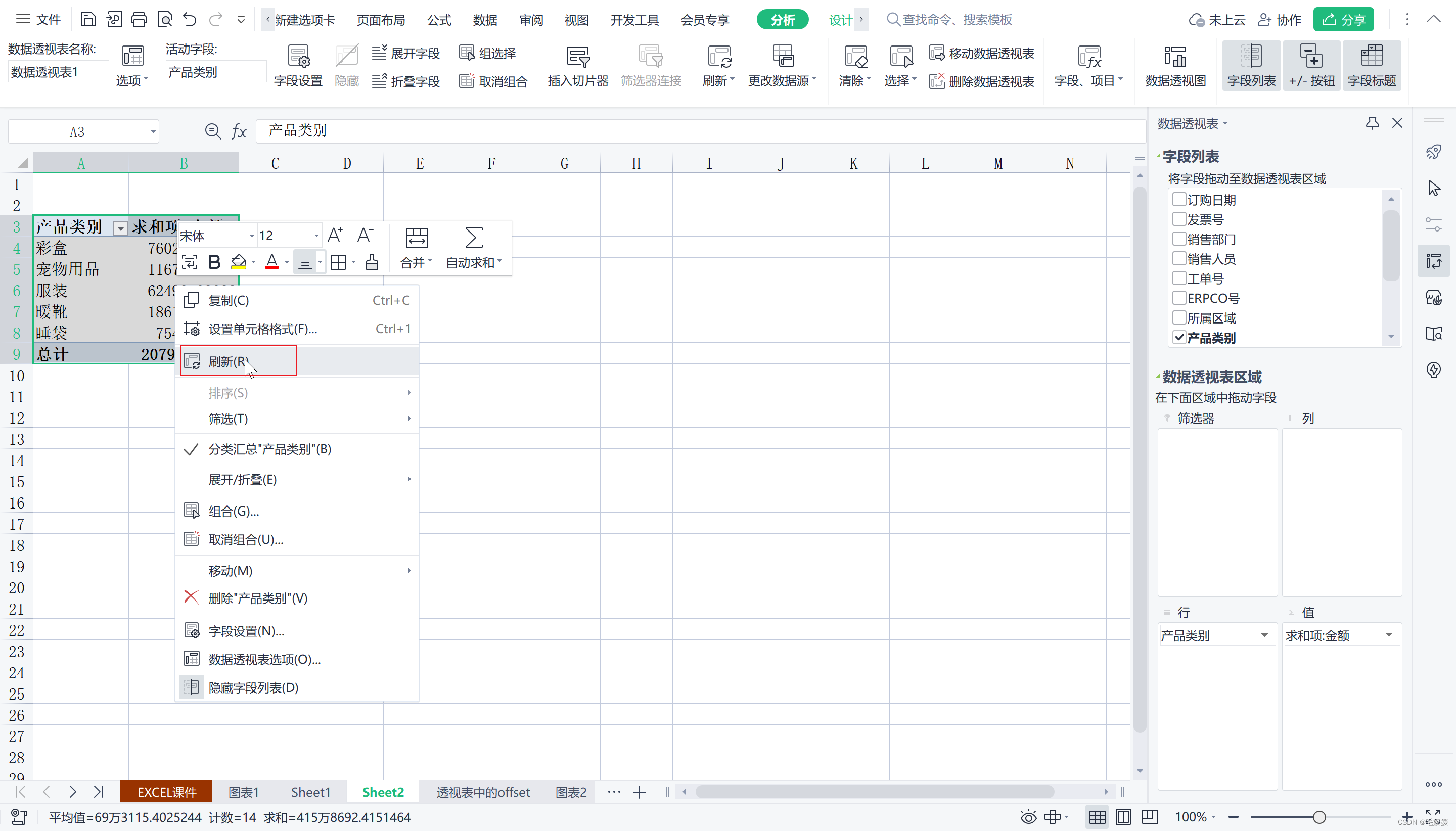Click the Field Settings (字段设置) ribbon icon

pos(298,66)
